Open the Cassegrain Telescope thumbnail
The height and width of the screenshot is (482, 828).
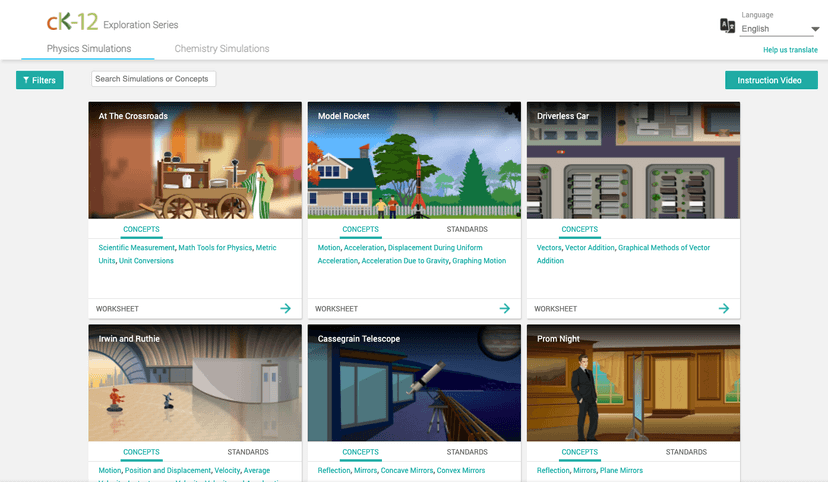coord(413,382)
